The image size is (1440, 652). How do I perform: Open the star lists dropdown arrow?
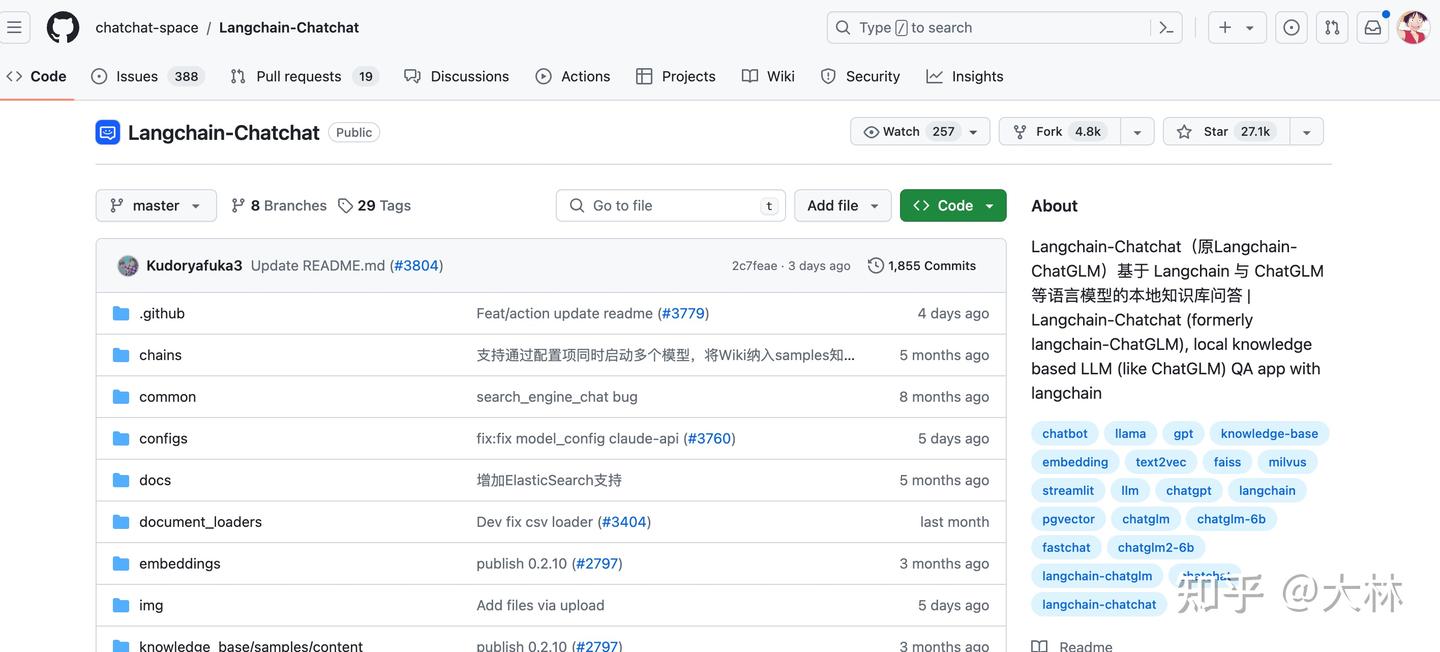(1306, 132)
